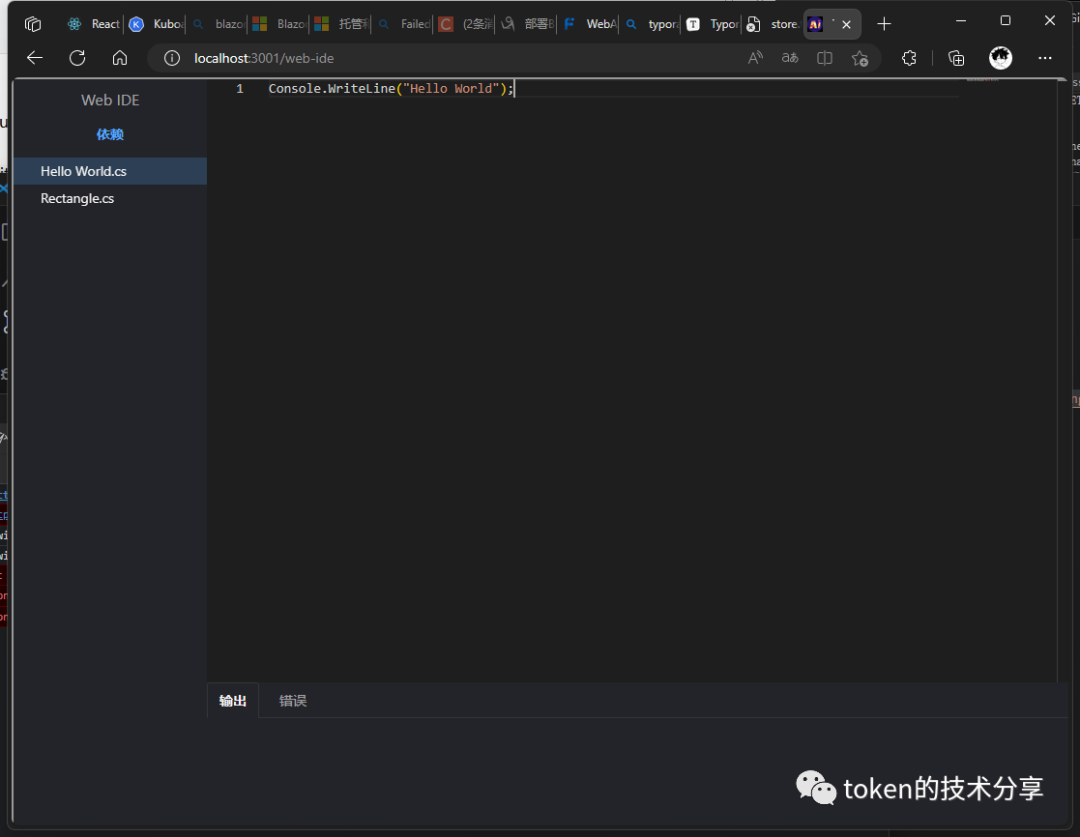Open the Hello World.cs file
The image size is (1080, 837).
coord(84,171)
